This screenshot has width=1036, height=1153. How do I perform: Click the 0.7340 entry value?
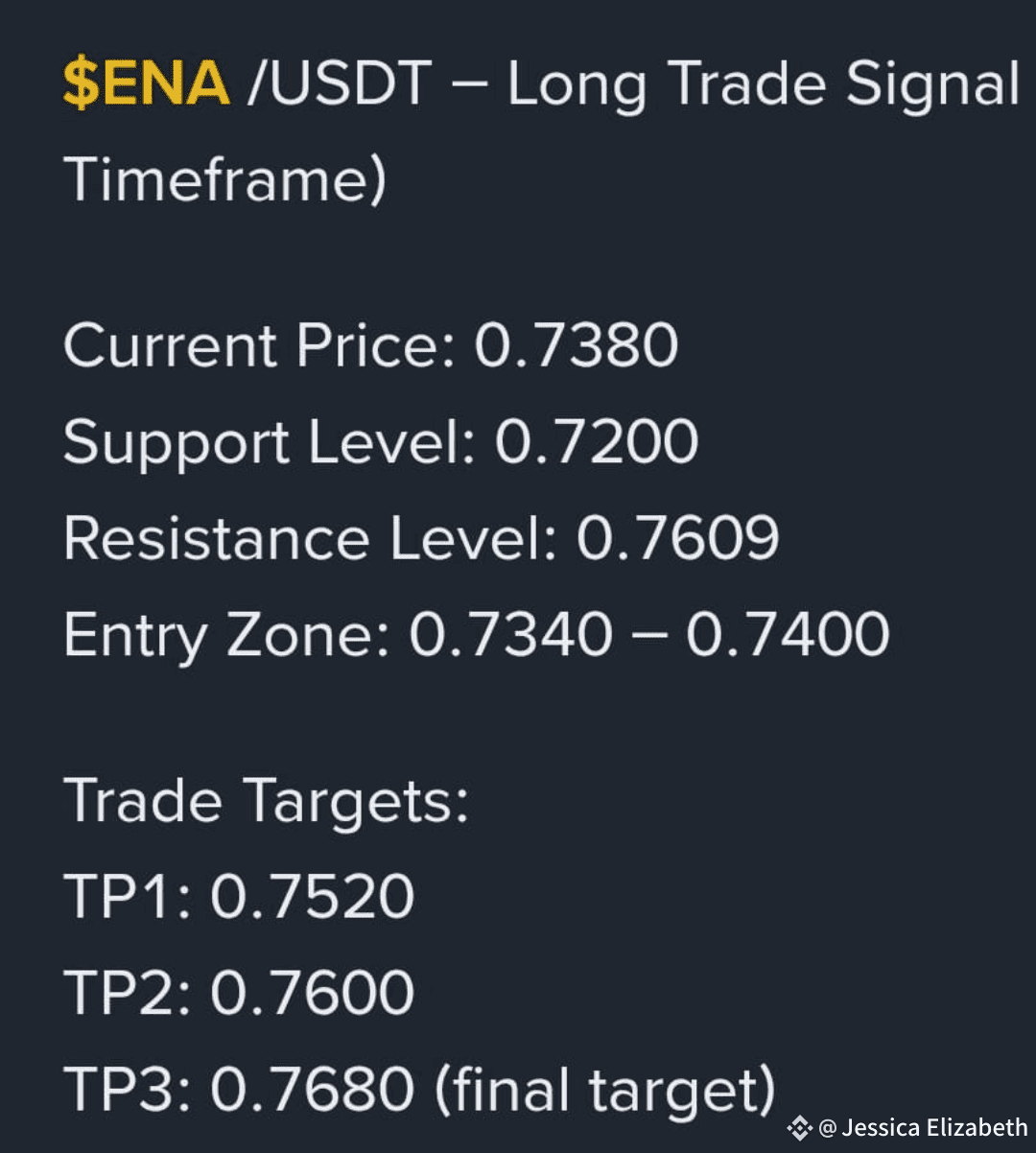pyautogui.click(x=511, y=635)
